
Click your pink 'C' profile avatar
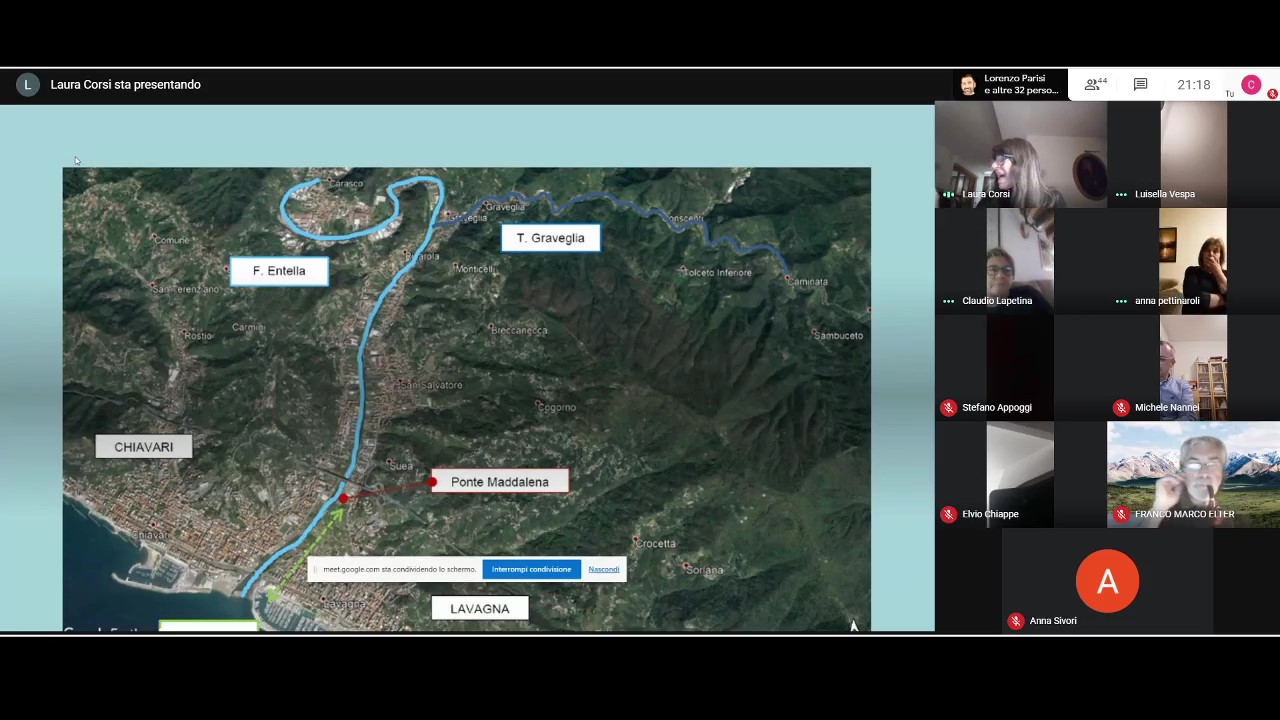tap(1251, 85)
